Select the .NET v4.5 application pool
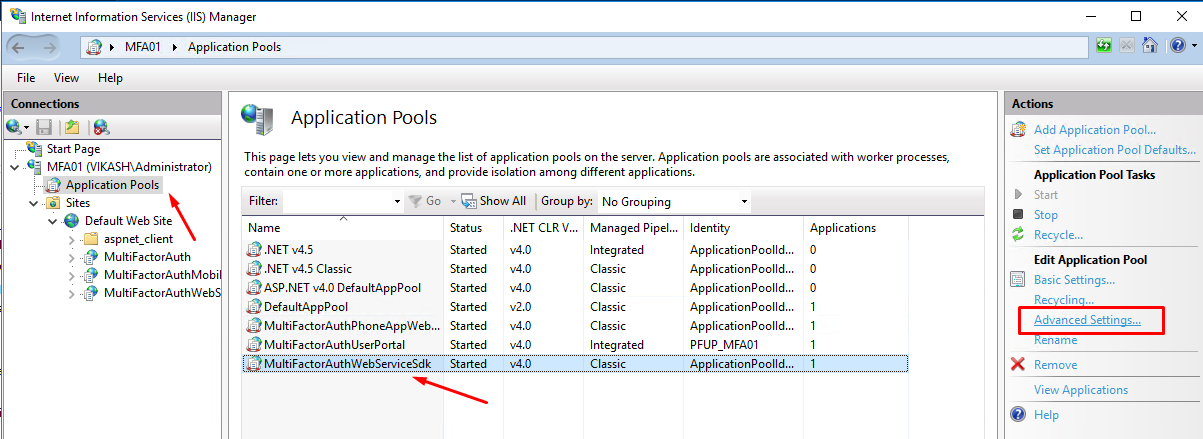Image resolution: width=1203 pixels, height=439 pixels. click(575, 250)
